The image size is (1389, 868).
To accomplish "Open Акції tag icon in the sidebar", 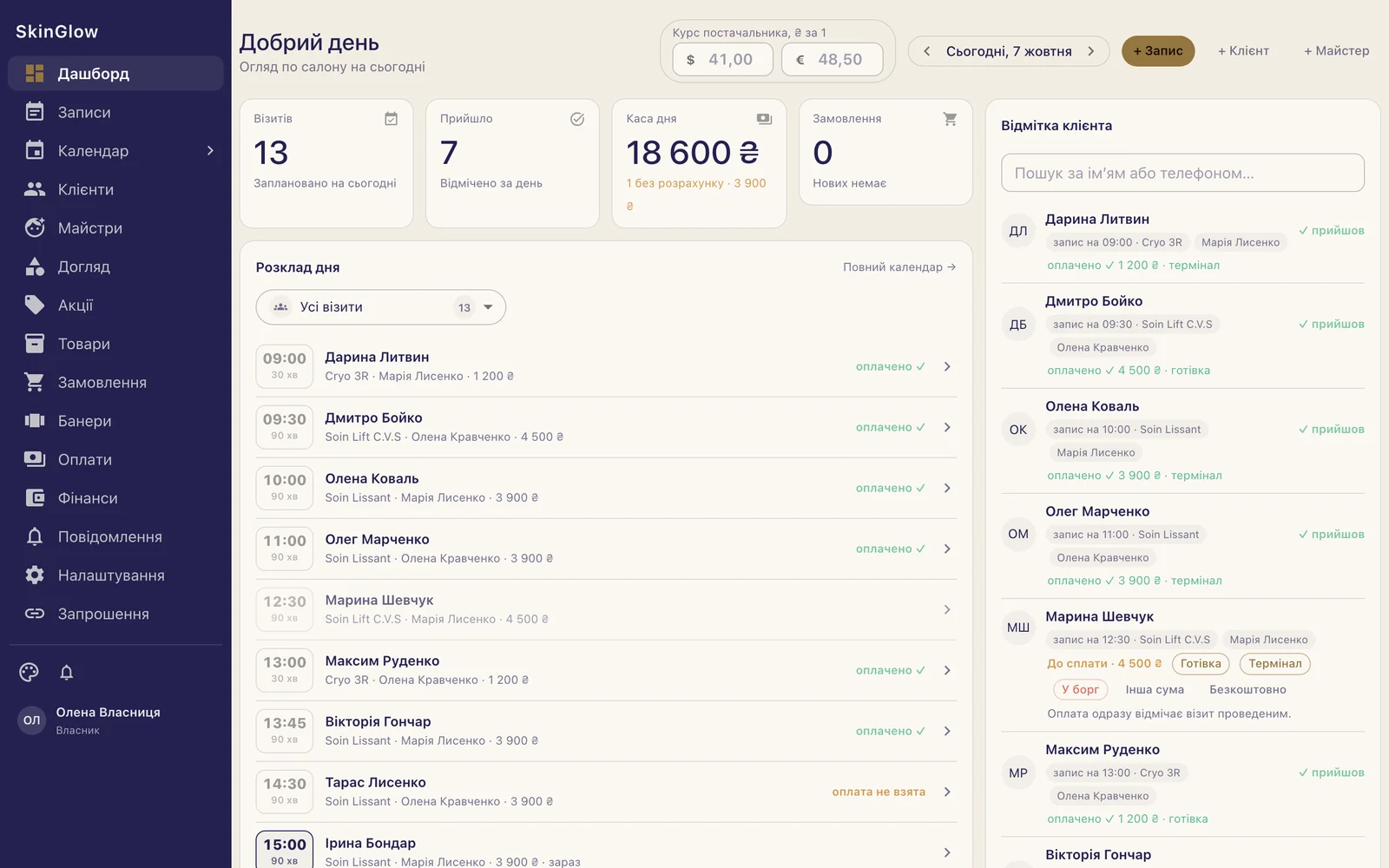I will [35, 305].
